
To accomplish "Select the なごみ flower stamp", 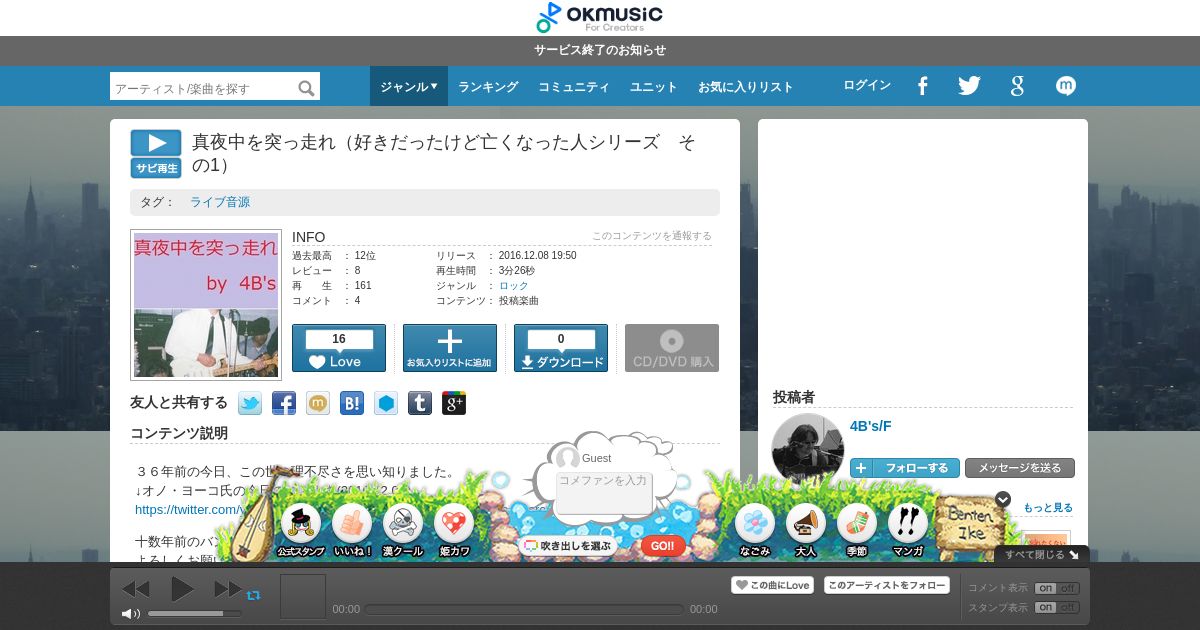I will [755, 530].
